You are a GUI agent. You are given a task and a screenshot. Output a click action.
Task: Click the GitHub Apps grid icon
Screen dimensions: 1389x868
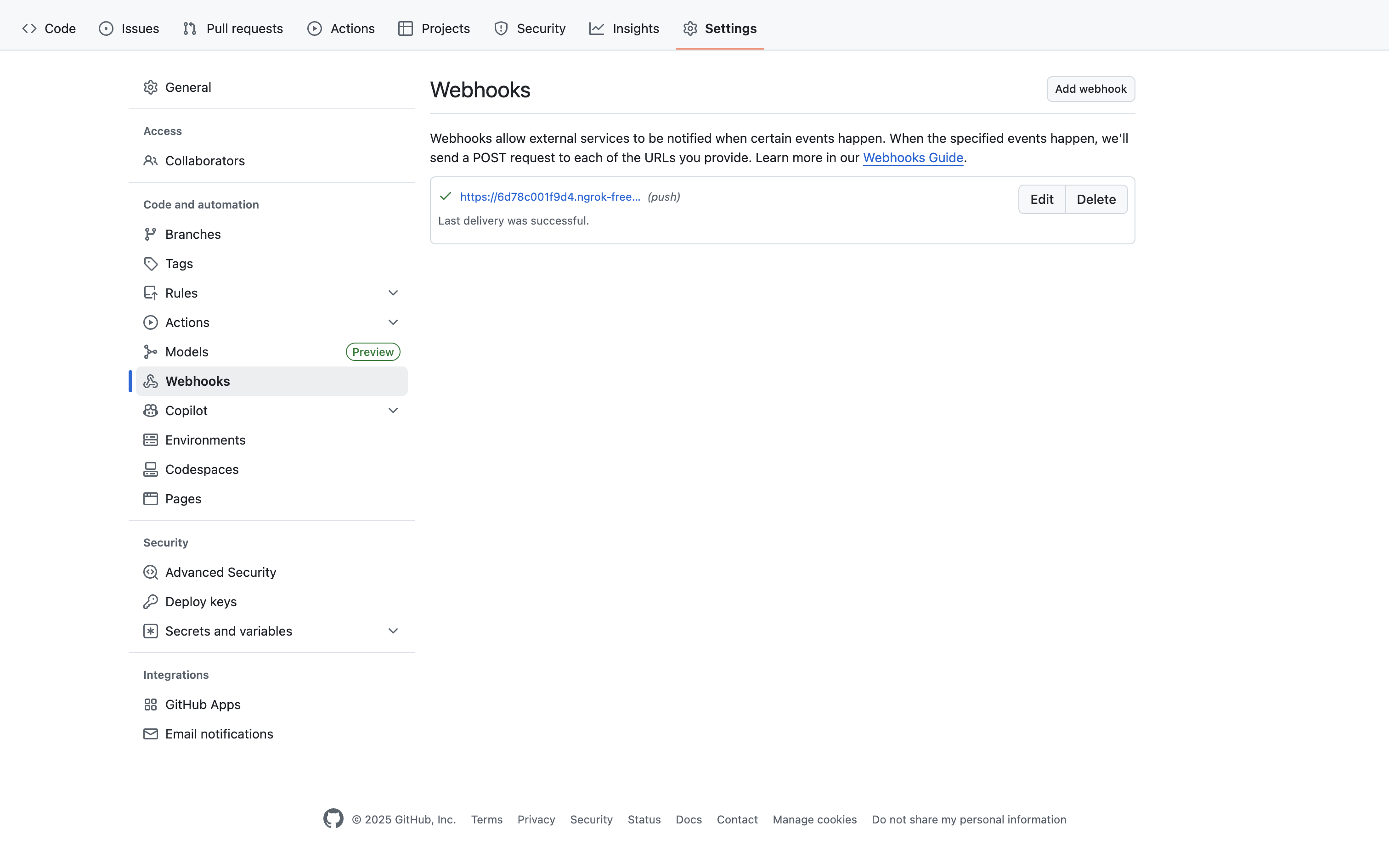pos(150,705)
